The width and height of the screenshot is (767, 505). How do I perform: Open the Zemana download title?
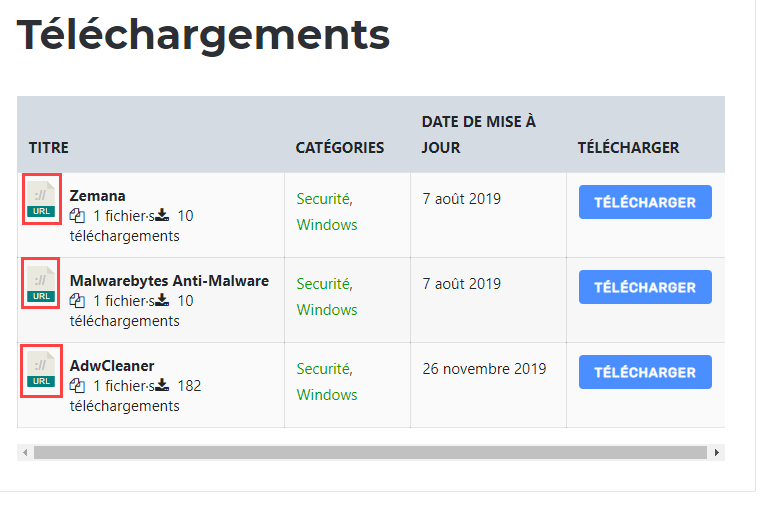[97, 196]
